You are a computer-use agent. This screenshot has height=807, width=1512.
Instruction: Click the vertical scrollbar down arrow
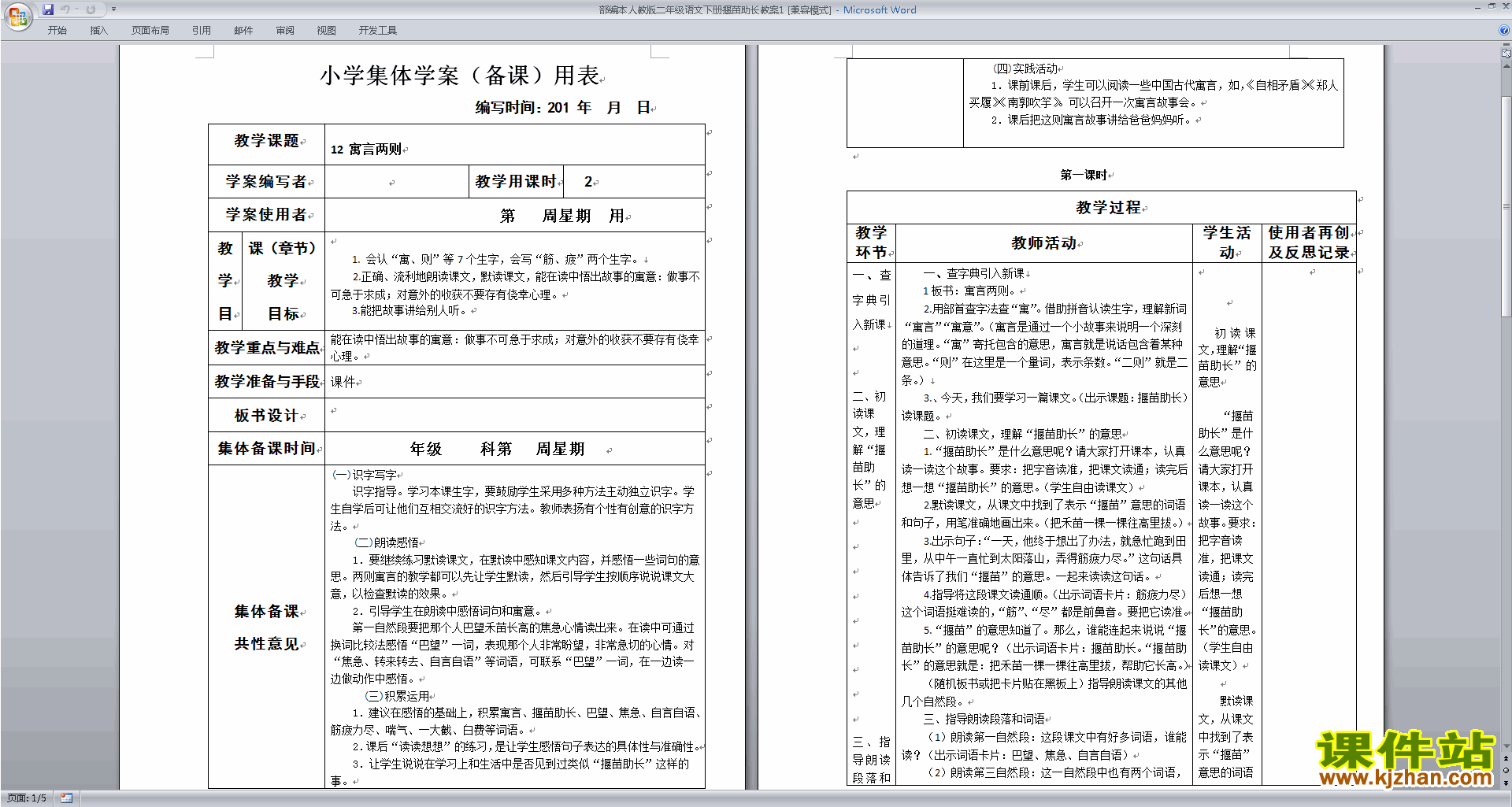(x=1506, y=746)
